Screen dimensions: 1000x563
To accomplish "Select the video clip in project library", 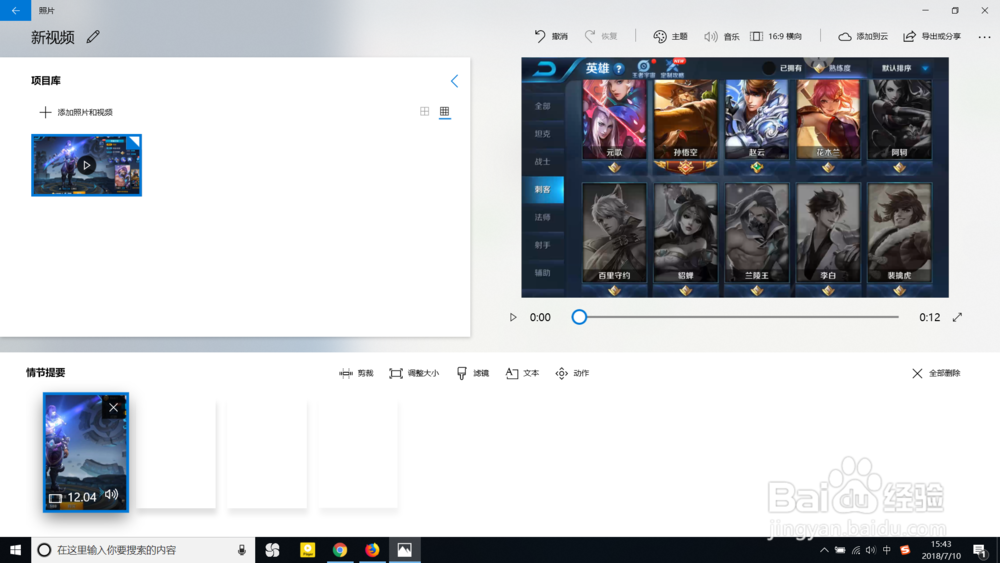I will [87, 165].
